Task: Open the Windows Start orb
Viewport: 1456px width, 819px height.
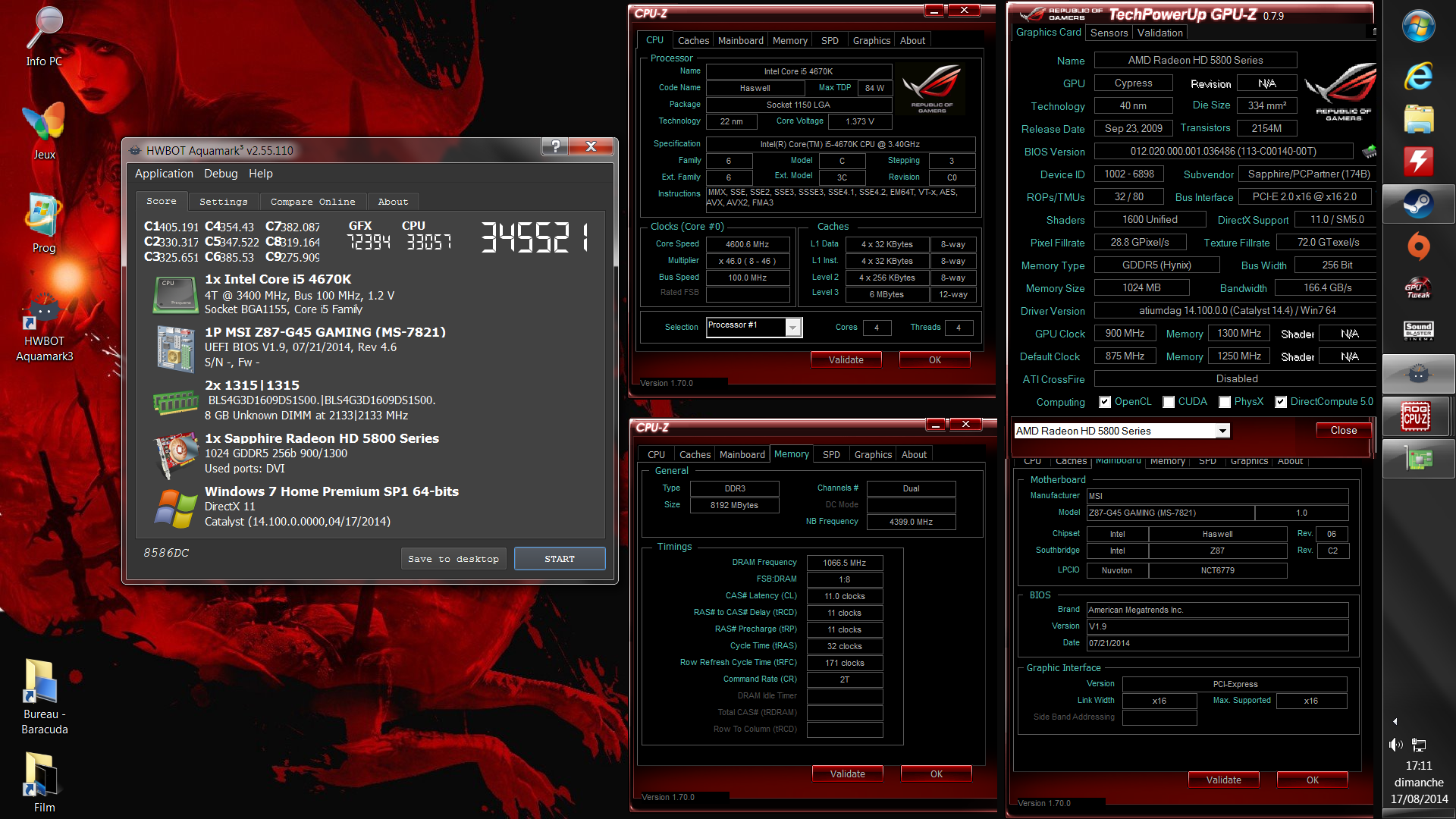Action: (1418, 27)
